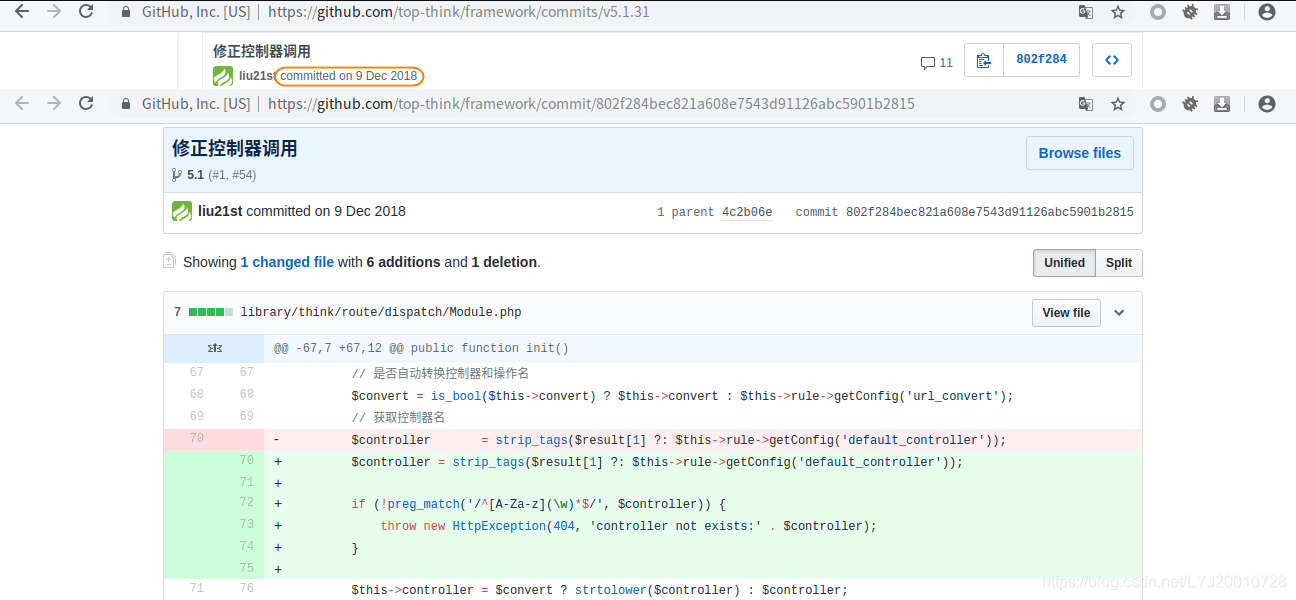Viewport: 1296px width, 600px height.
Task: Open the 802f284 commit link
Action: click(x=1041, y=60)
